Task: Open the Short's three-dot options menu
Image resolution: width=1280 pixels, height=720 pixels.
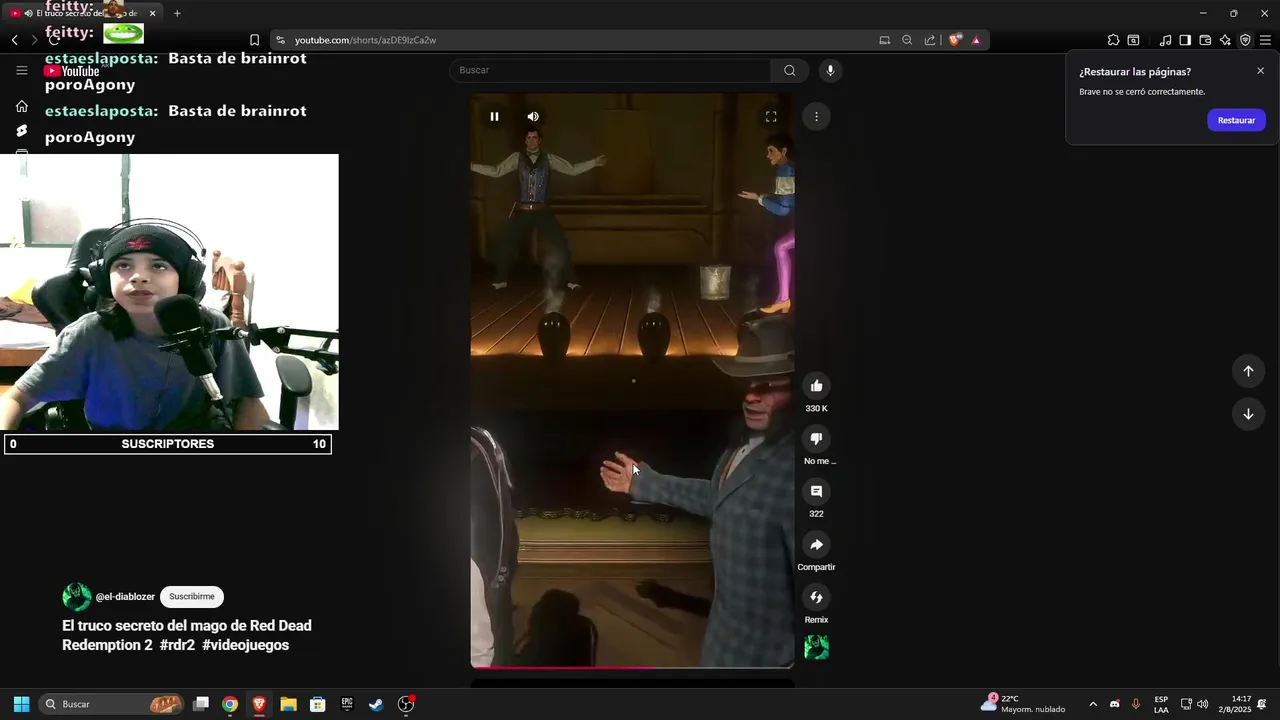Action: click(x=816, y=117)
